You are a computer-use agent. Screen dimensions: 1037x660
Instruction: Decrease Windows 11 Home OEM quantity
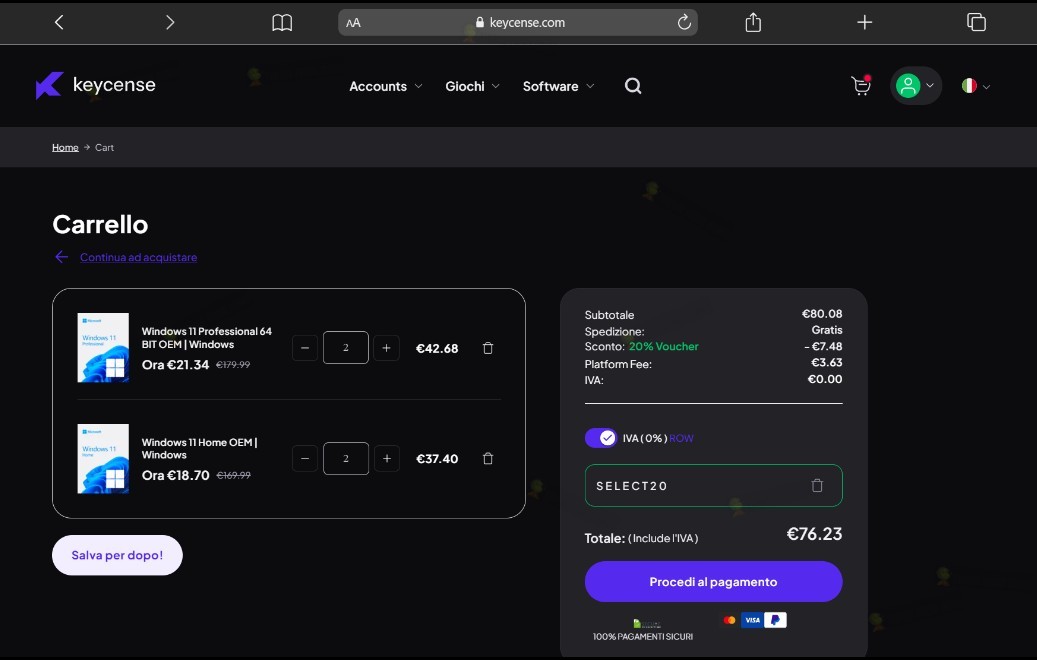[305, 458]
